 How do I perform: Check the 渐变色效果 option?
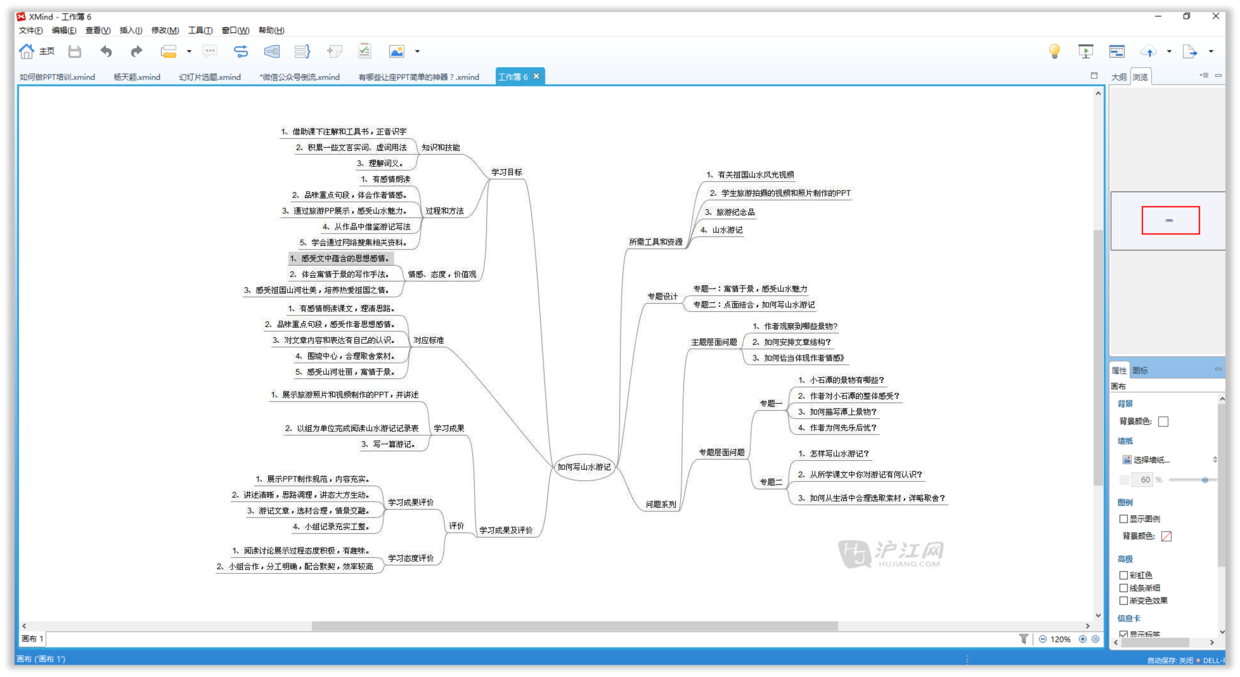(x=1124, y=601)
